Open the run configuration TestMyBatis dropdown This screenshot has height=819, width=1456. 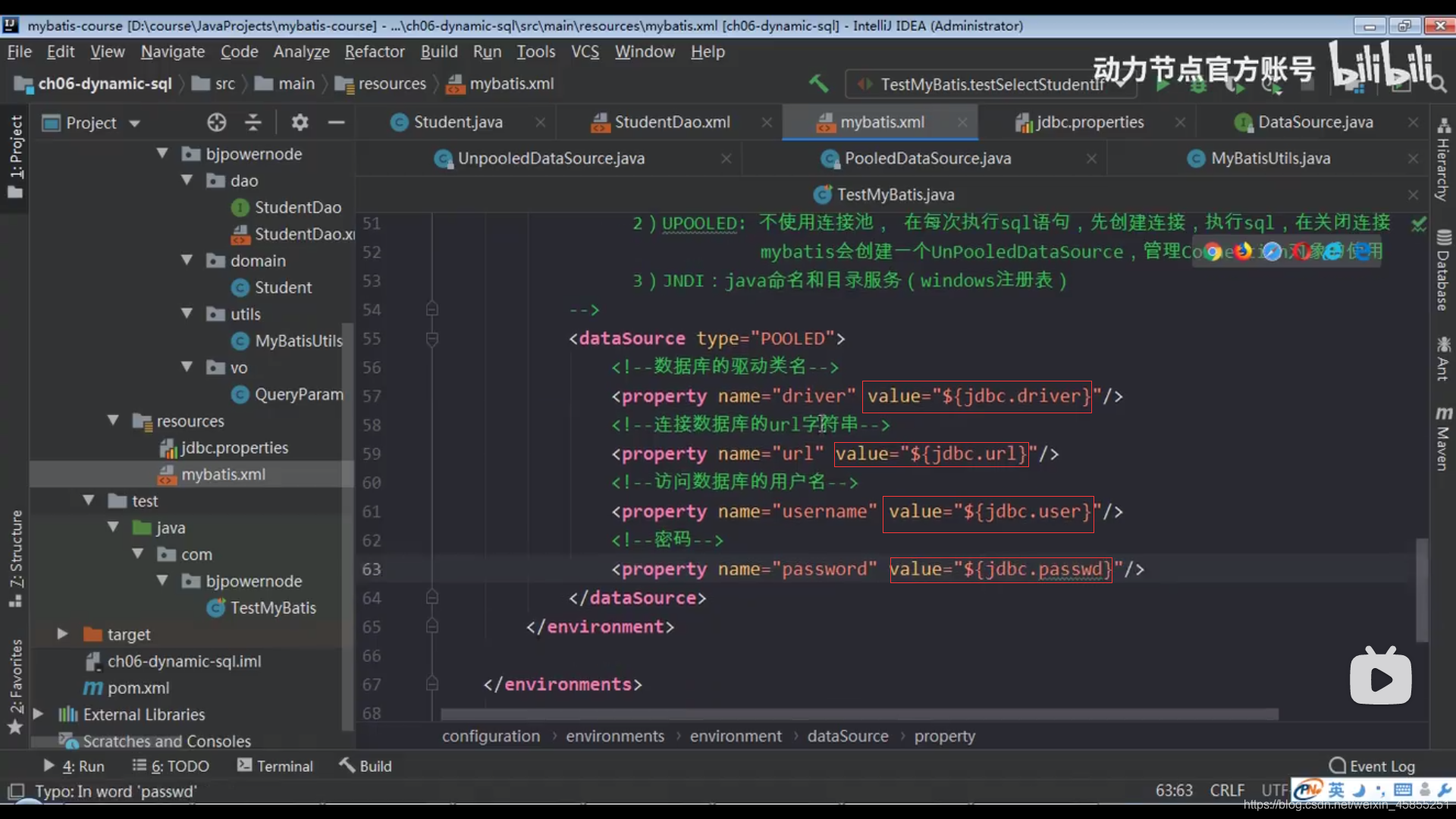[991, 84]
